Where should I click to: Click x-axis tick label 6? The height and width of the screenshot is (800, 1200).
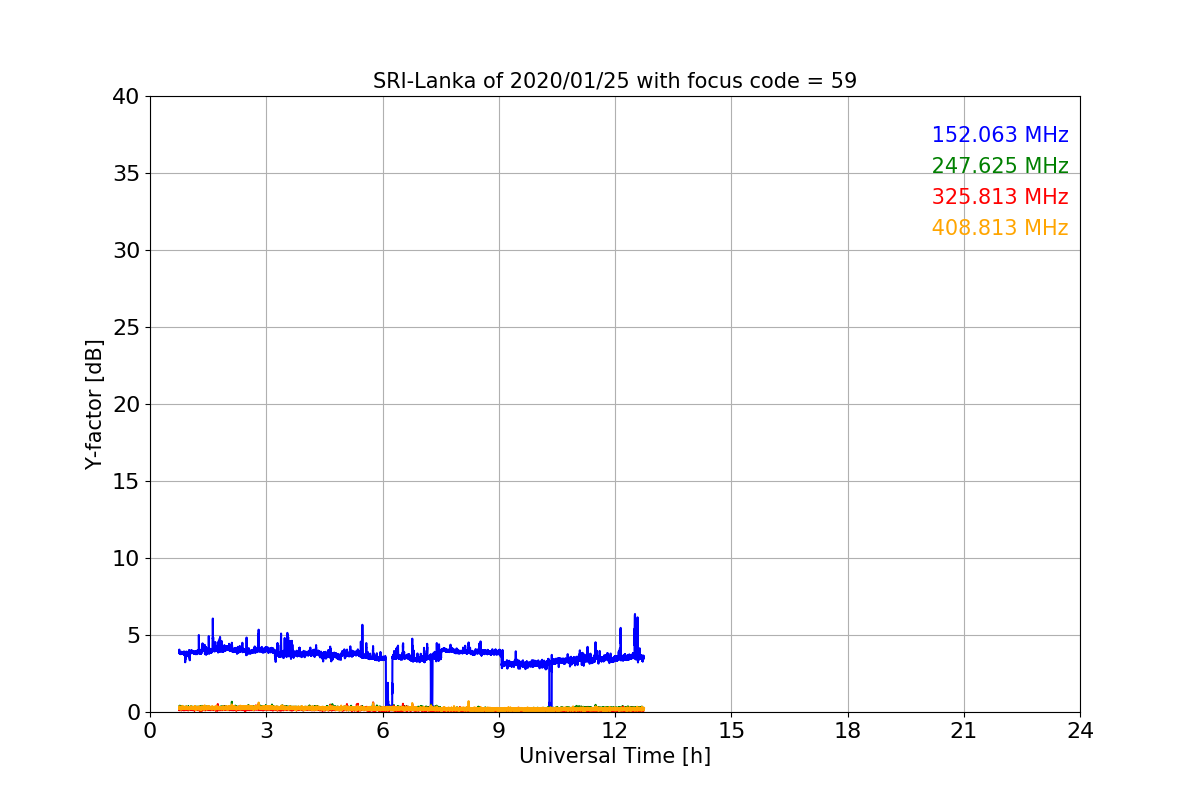(383, 731)
